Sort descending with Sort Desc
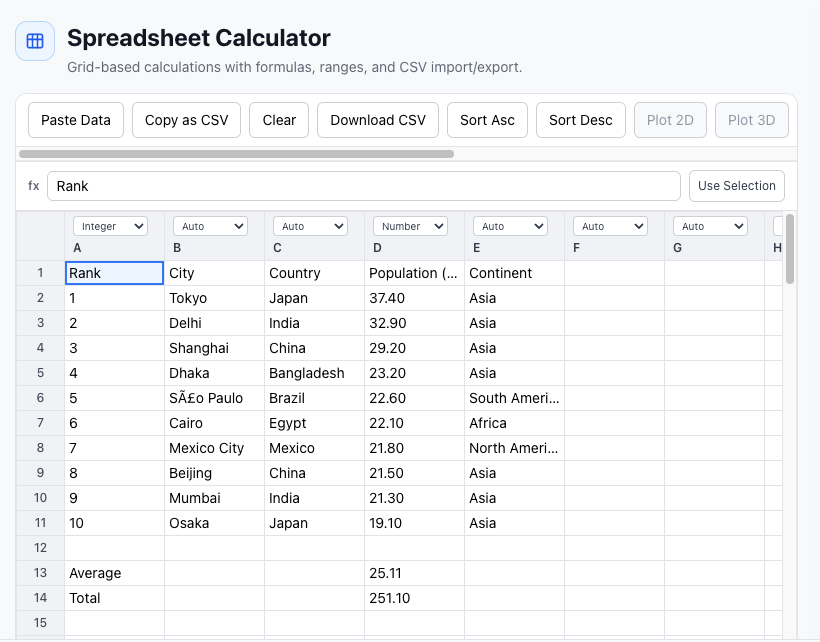Screen dimensions: 820x642 click(x=581, y=120)
